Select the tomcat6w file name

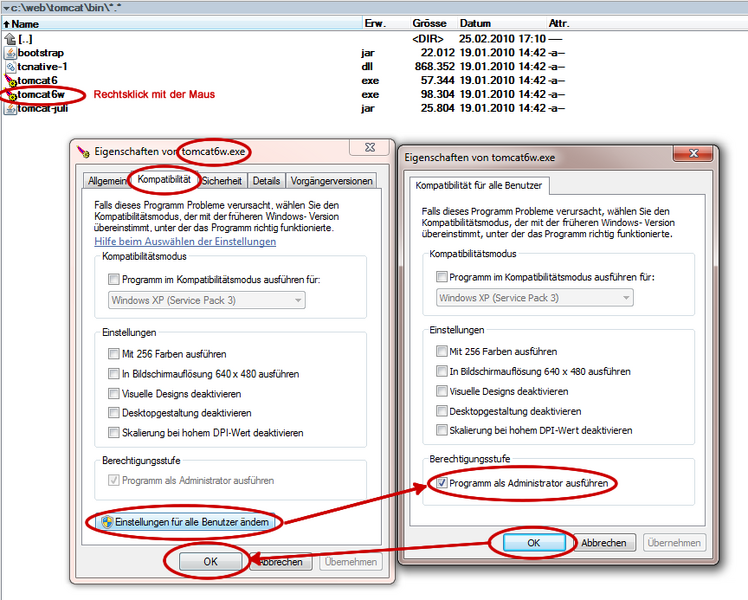pos(41,94)
